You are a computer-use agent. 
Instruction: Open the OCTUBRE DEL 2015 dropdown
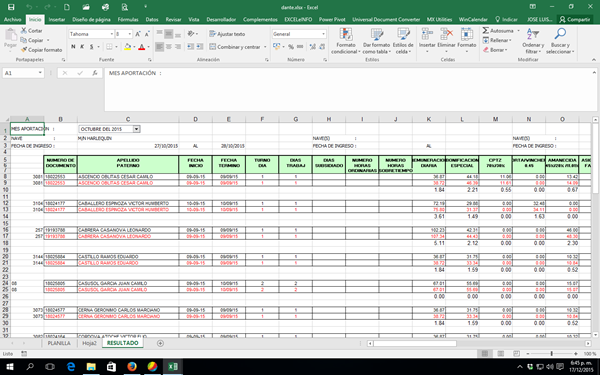coord(136,129)
